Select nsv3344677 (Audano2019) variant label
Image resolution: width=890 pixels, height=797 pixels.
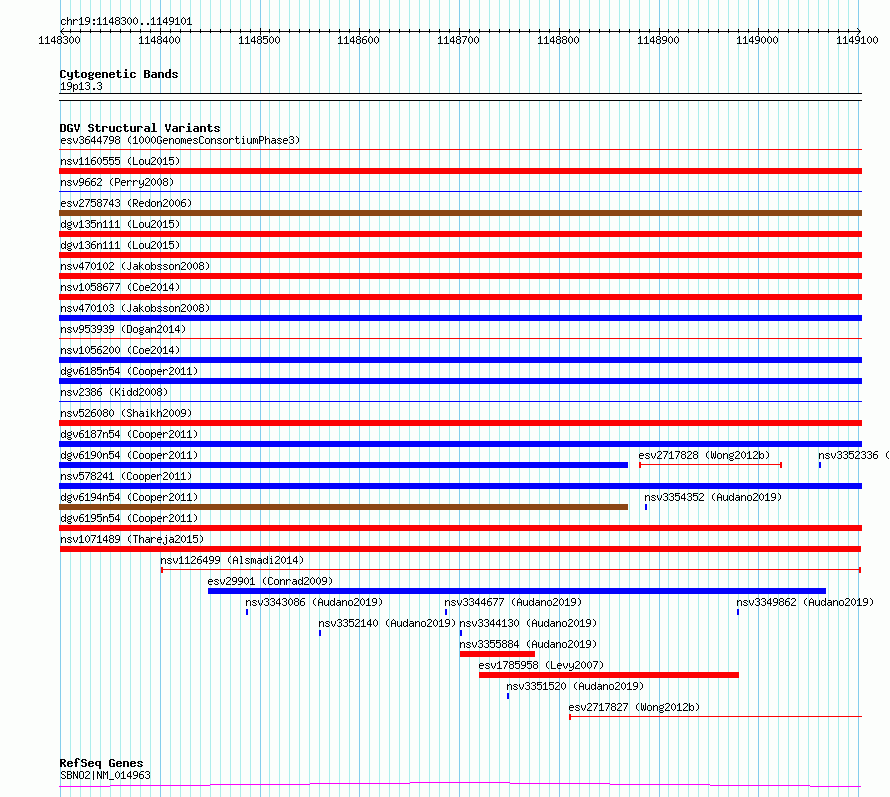pos(513,602)
